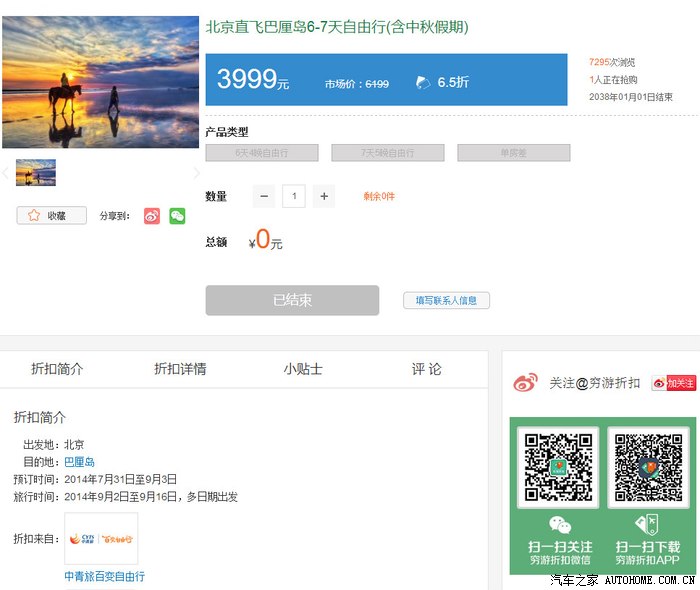Choose the 单房差 product option
The width and height of the screenshot is (700, 590).
[x=513, y=153]
